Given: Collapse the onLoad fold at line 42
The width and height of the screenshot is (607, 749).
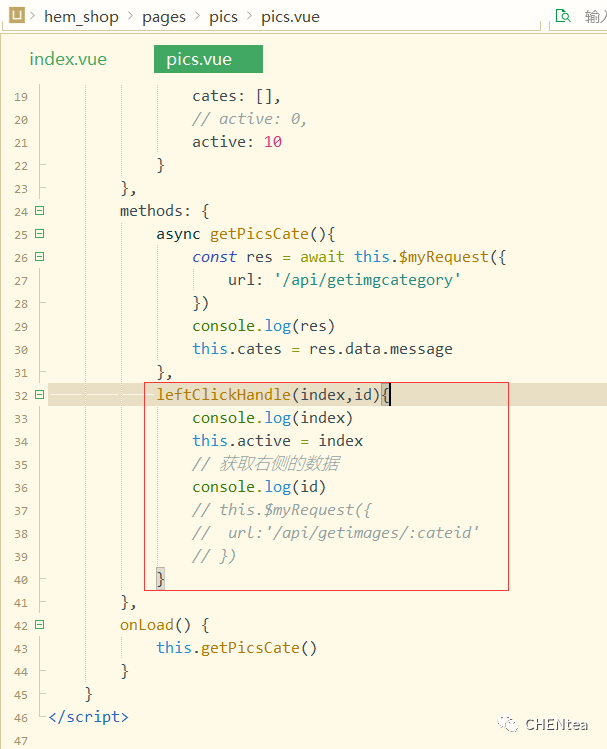Looking at the screenshot, I should 40,624.
